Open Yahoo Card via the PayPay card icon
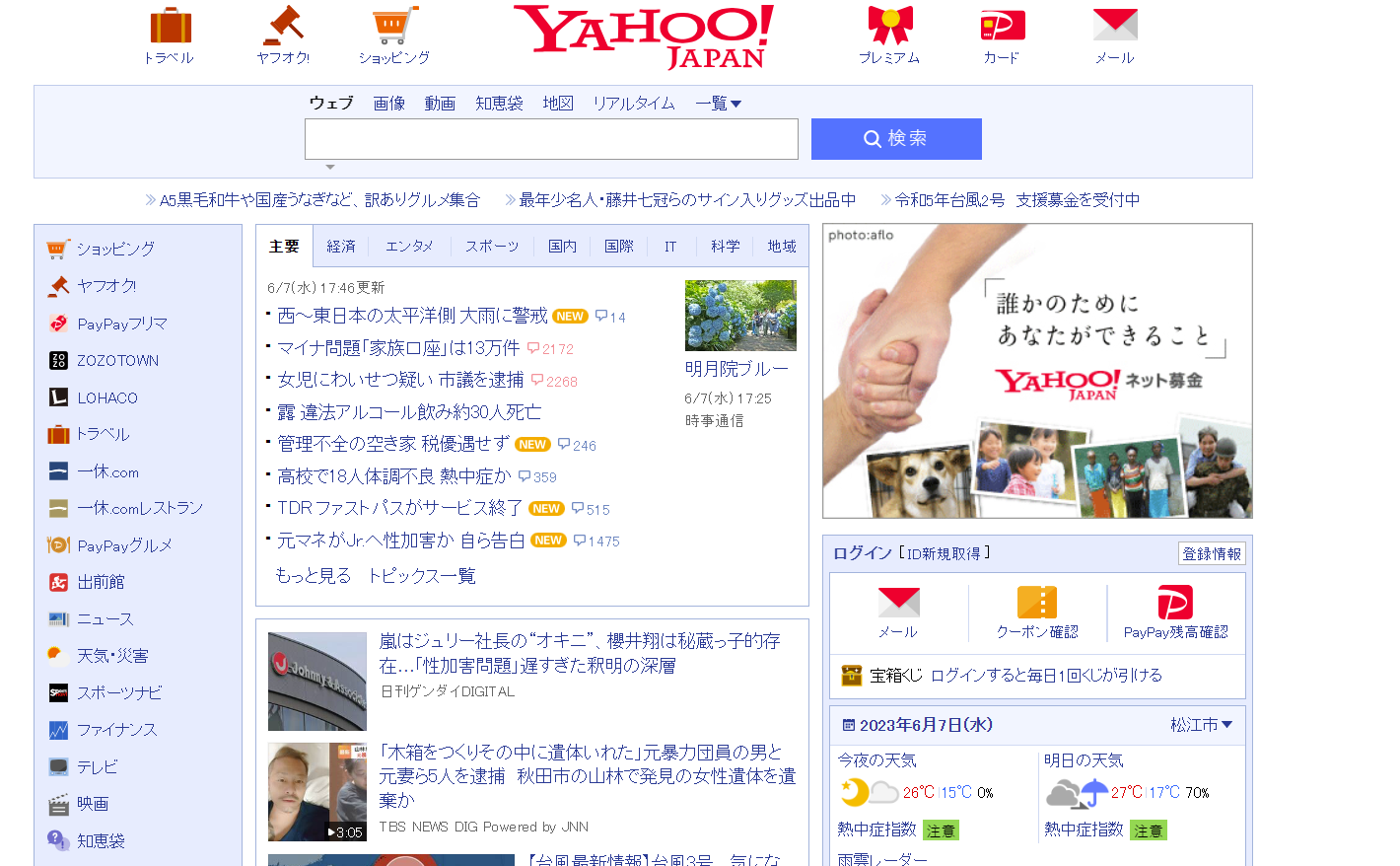This screenshot has height=866, width=1400. click(1002, 24)
